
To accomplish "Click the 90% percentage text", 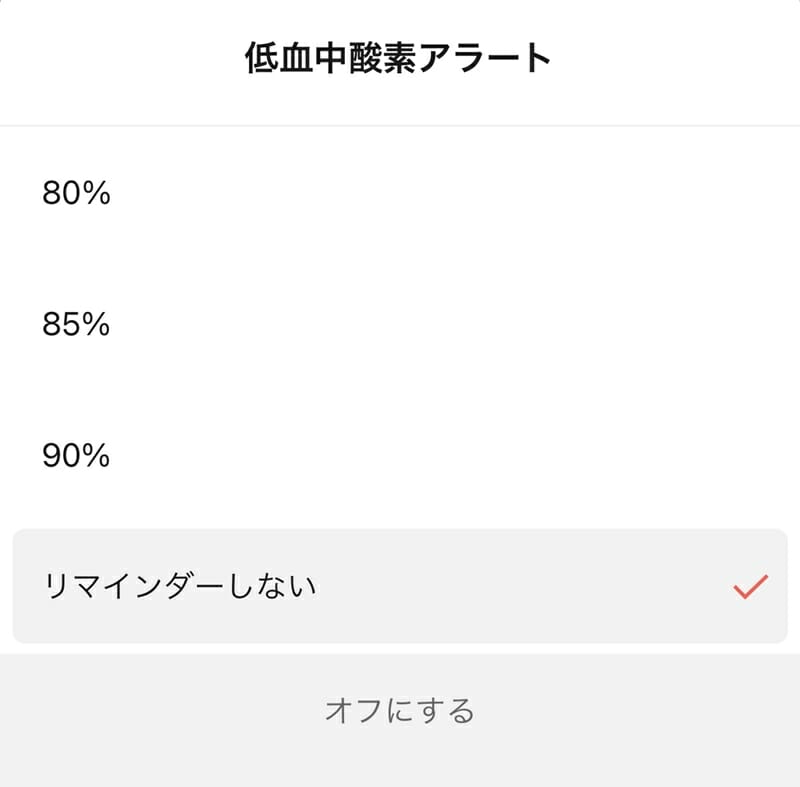I will point(76,456).
